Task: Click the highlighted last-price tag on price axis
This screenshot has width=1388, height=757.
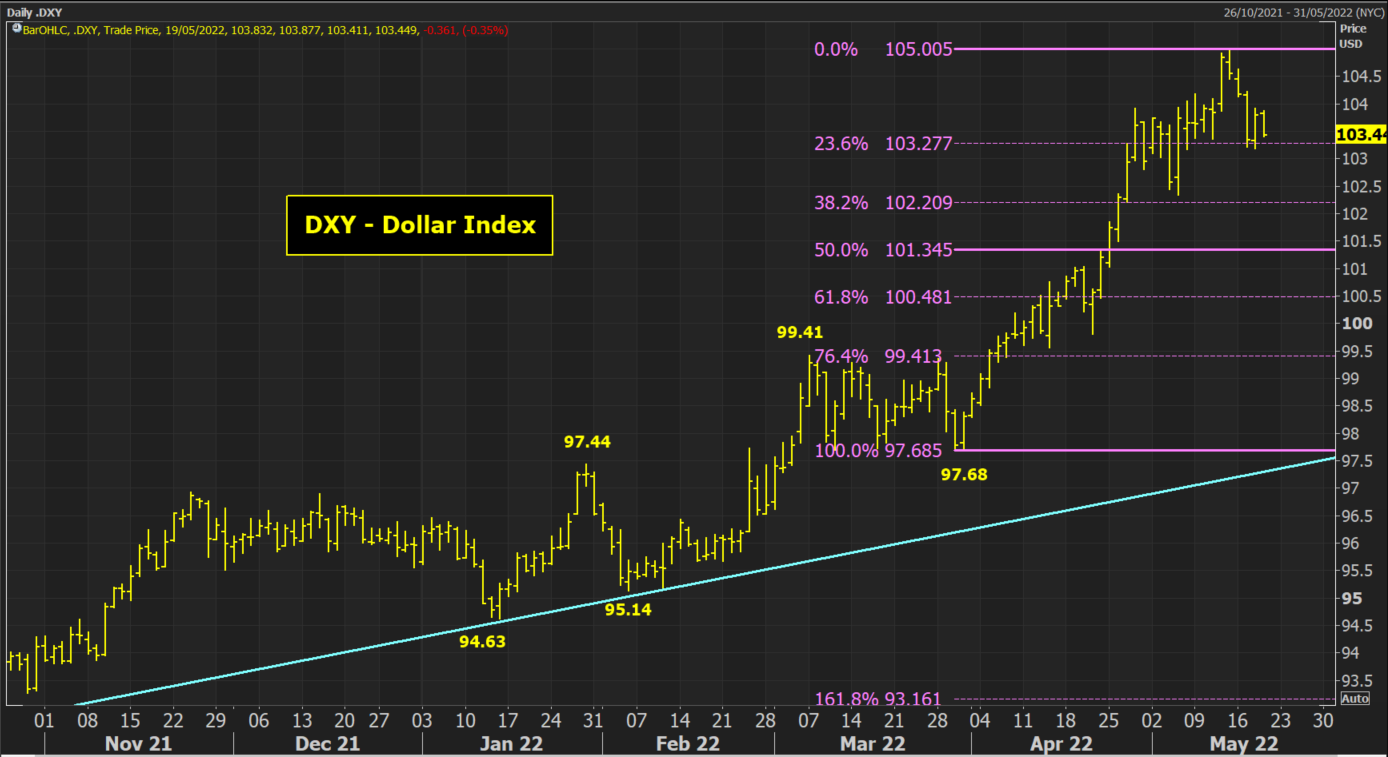Action: [1361, 134]
